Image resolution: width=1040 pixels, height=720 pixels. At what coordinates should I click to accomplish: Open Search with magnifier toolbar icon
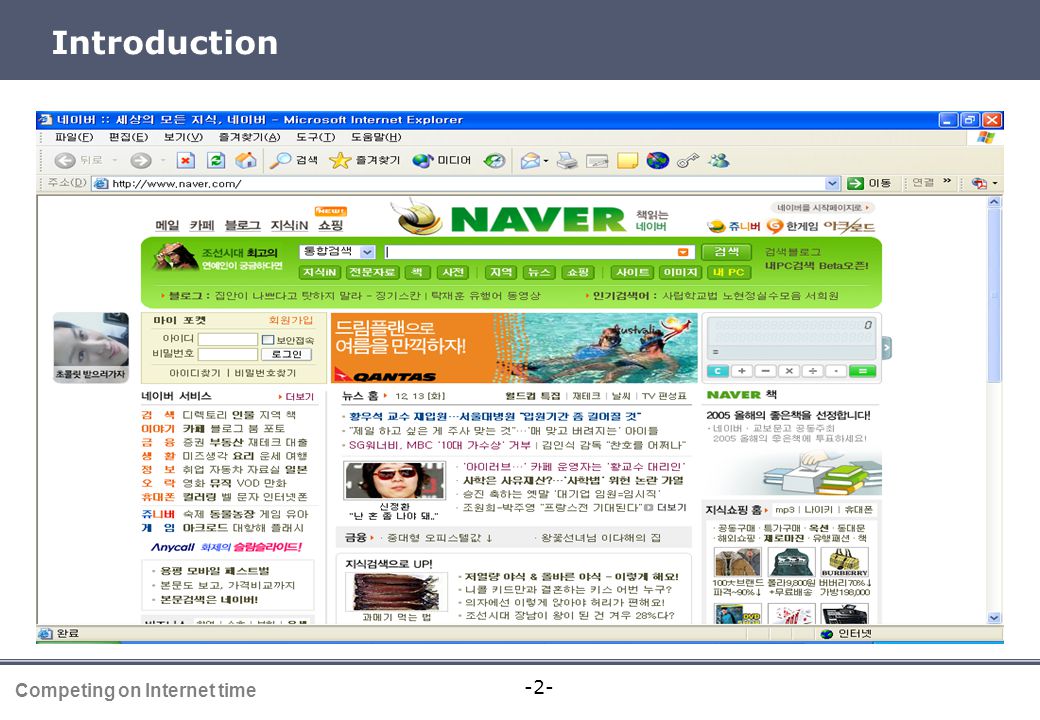pos(280,160)
